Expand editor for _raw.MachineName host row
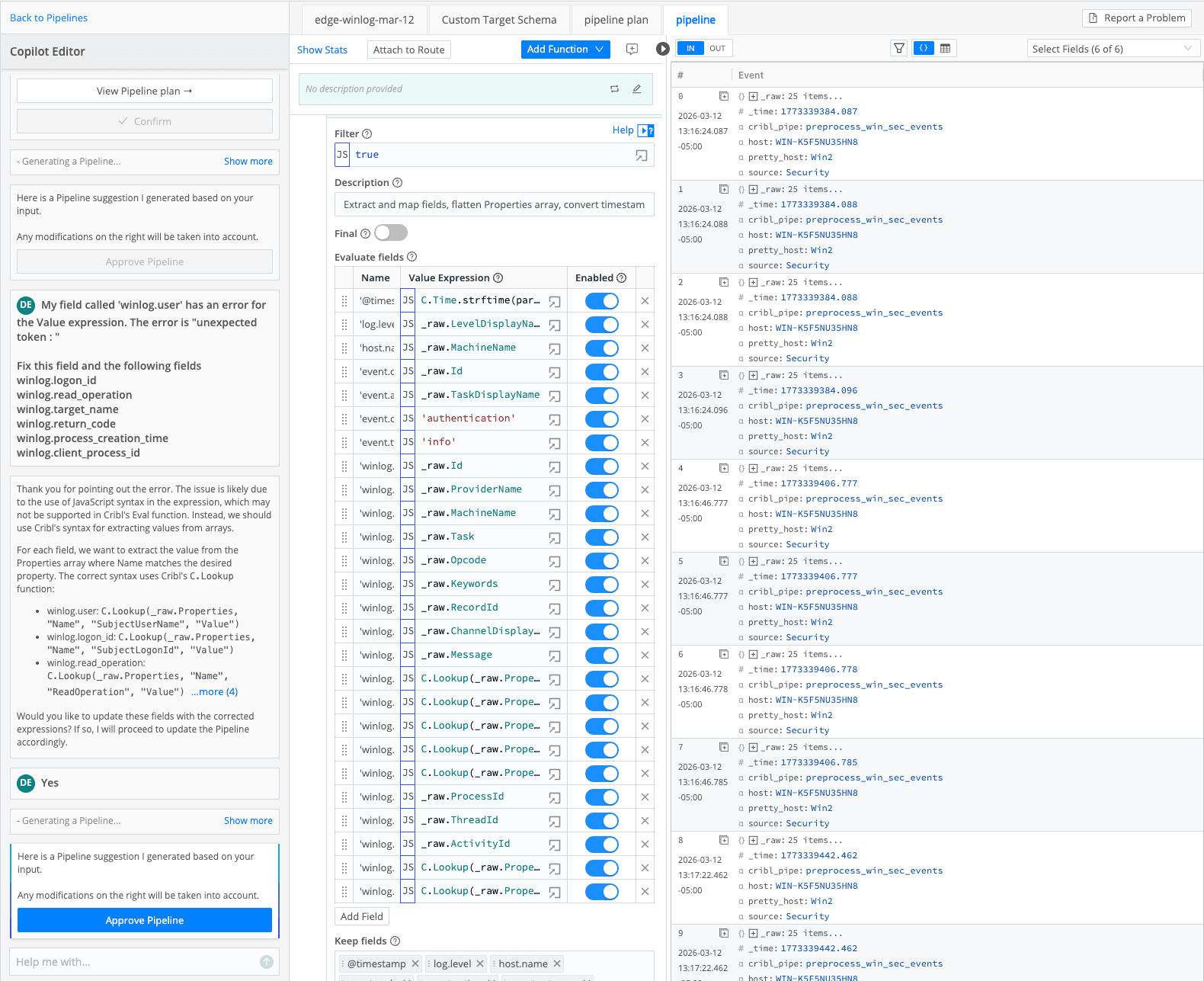 point(555,348)
